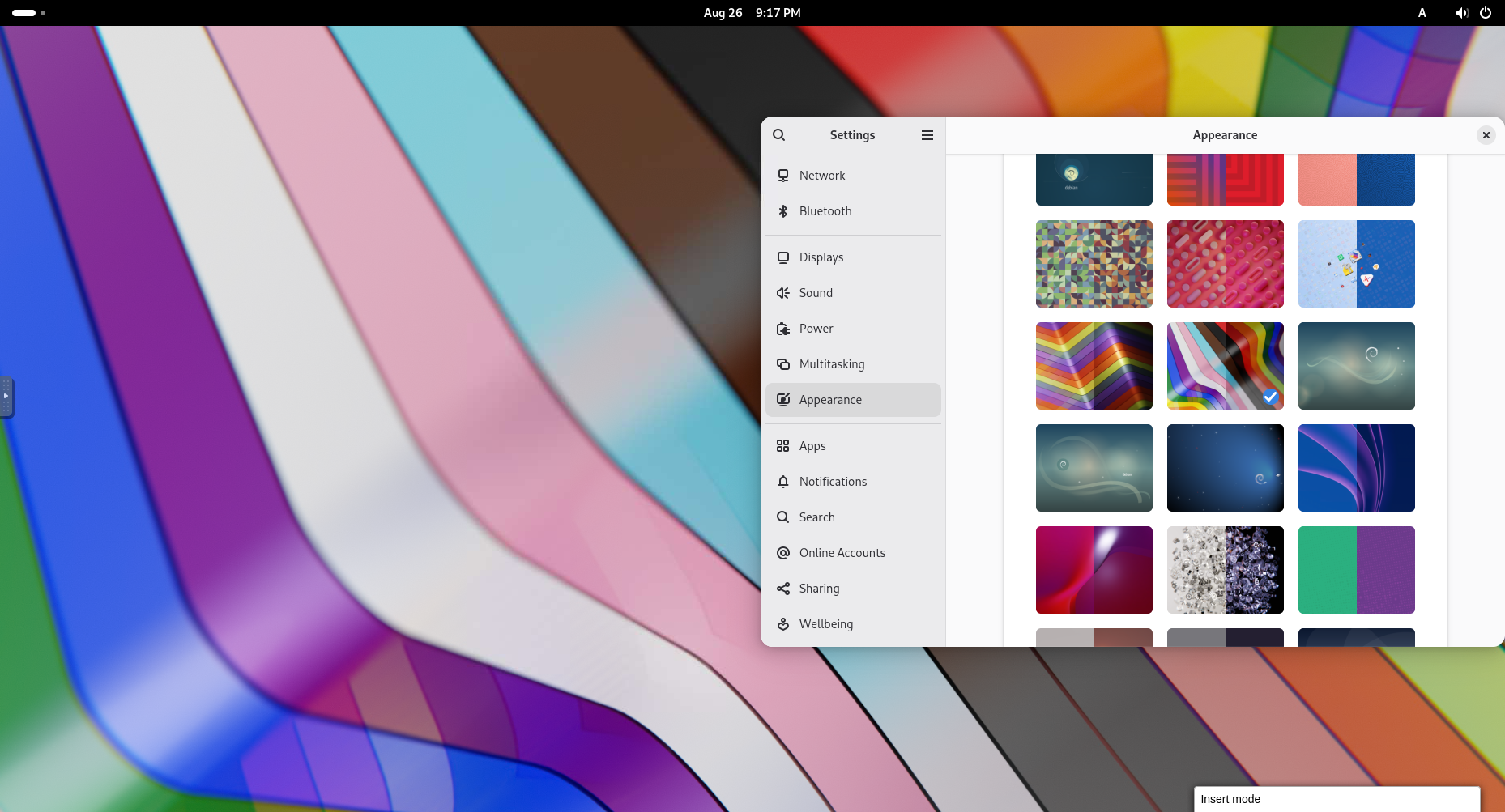Select the multicolor geometric mosaic wallpaper
The image size is (1505, 812).
click(1094, 264)
